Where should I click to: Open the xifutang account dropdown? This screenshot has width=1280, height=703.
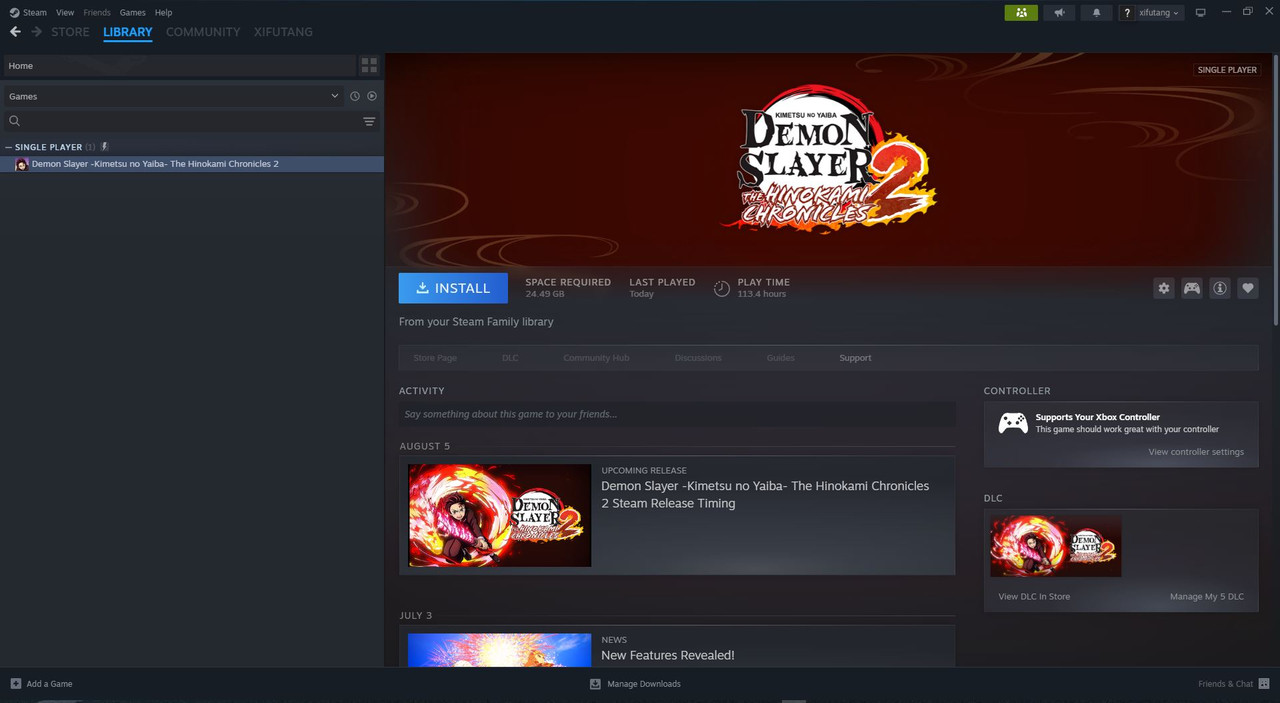point(1152,12)
